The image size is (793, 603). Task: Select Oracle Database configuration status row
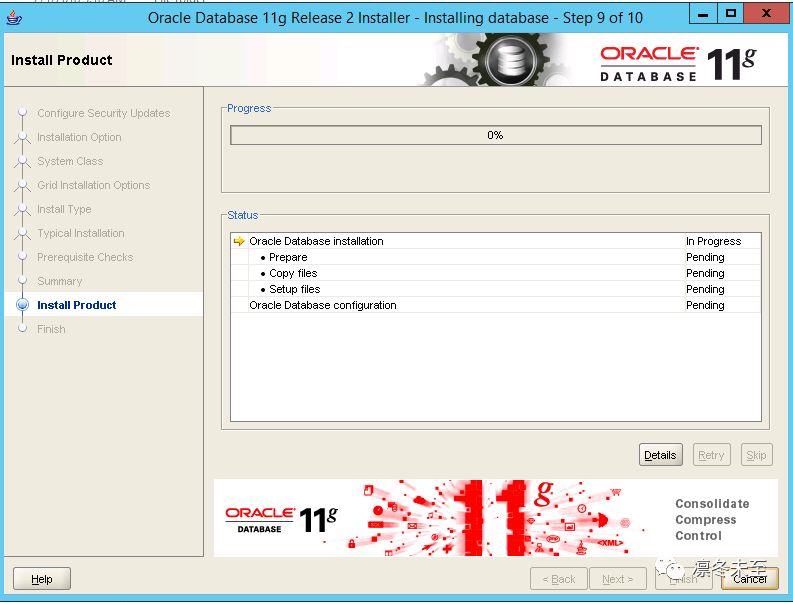coord(496,305)
